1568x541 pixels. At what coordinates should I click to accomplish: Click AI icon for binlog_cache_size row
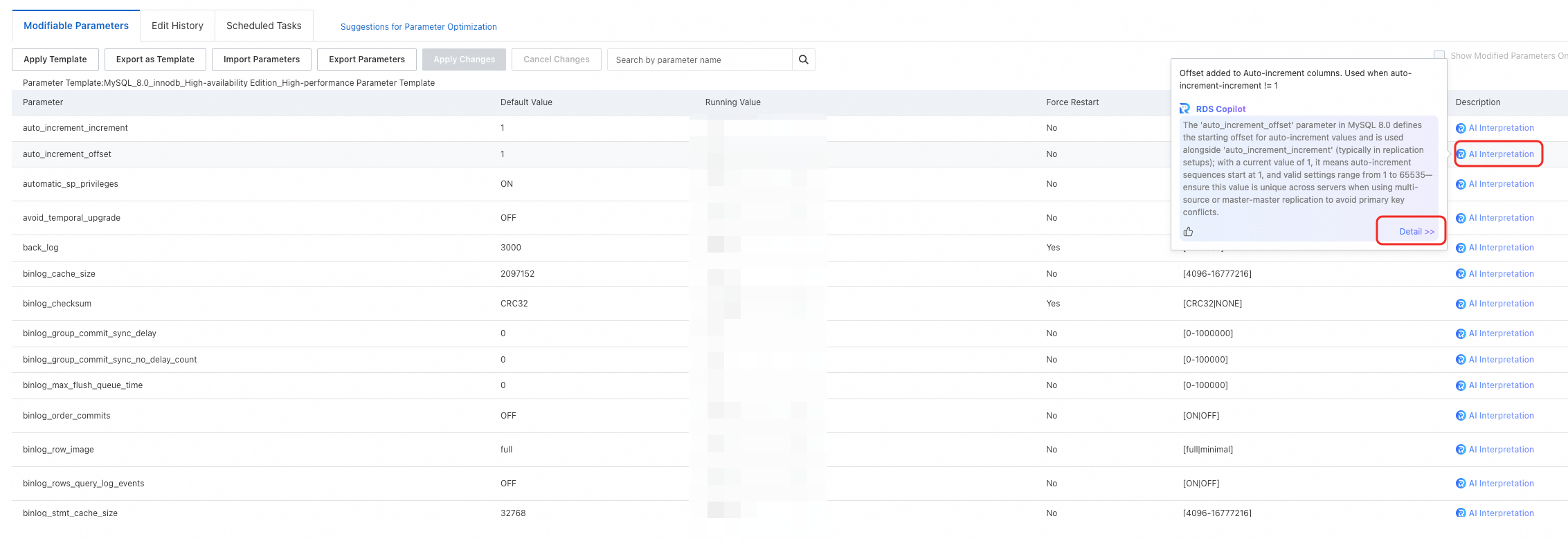pos(1461,274)
